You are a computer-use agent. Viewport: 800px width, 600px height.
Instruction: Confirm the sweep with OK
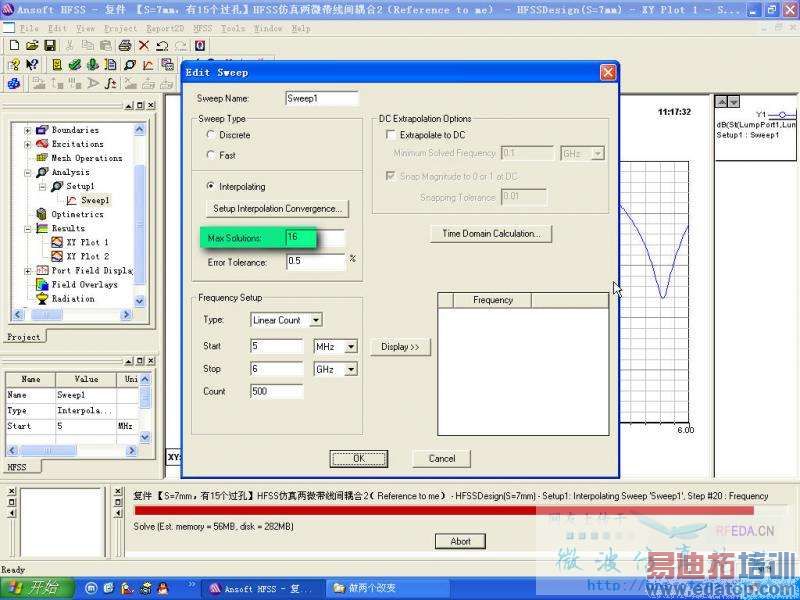tap(359, 459)
